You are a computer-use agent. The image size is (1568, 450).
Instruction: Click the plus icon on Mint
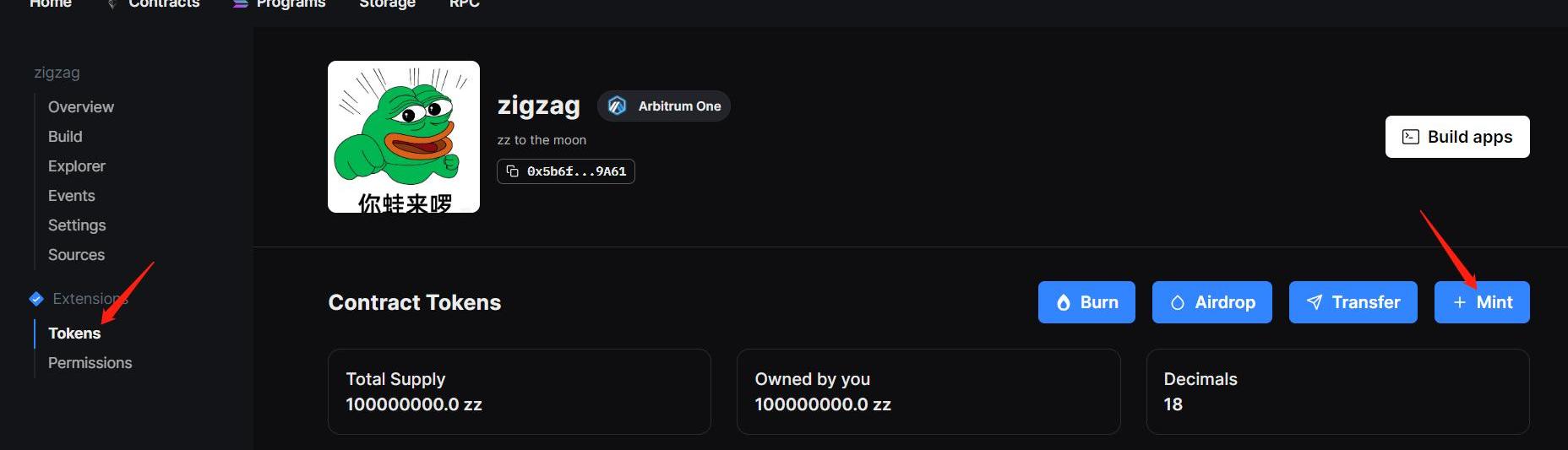[1459, 302]
